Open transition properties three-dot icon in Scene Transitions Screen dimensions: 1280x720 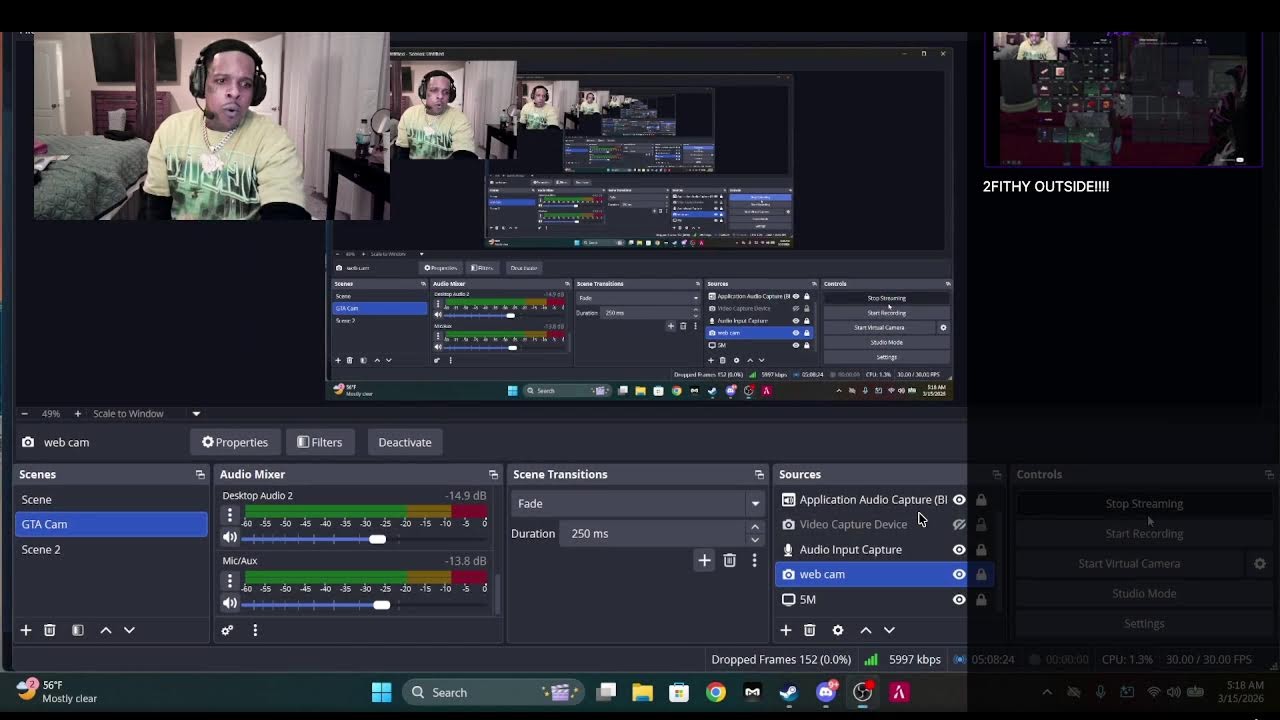pyautogui.click(x=754, y=561)
